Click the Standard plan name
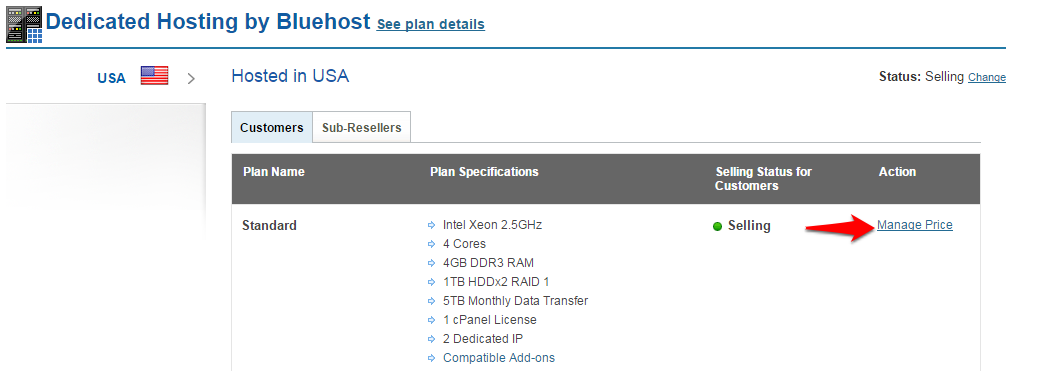Image resolution: width=1040 pixels, height=371 pixels. pos(269,226)
